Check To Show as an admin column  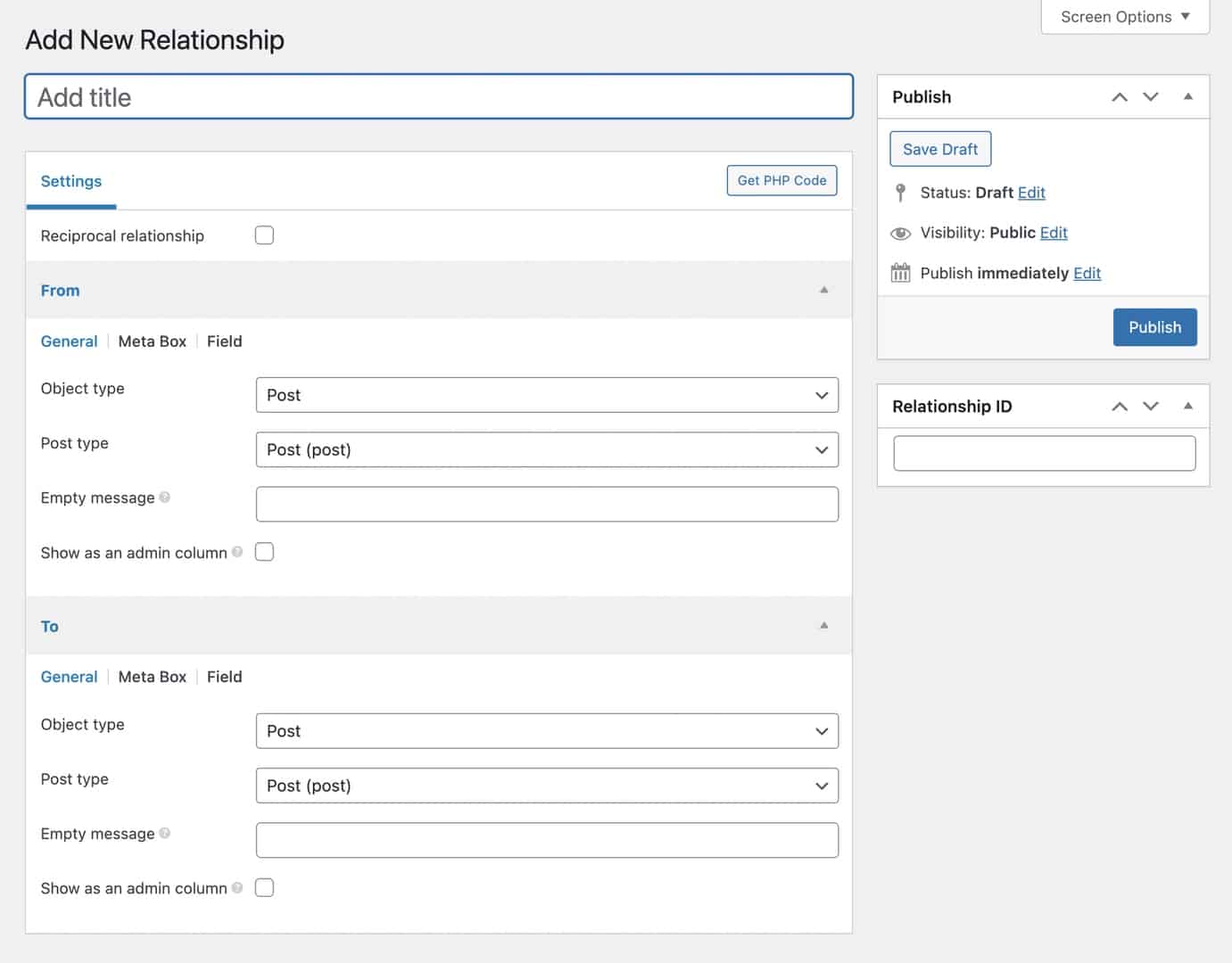[264, 888]
